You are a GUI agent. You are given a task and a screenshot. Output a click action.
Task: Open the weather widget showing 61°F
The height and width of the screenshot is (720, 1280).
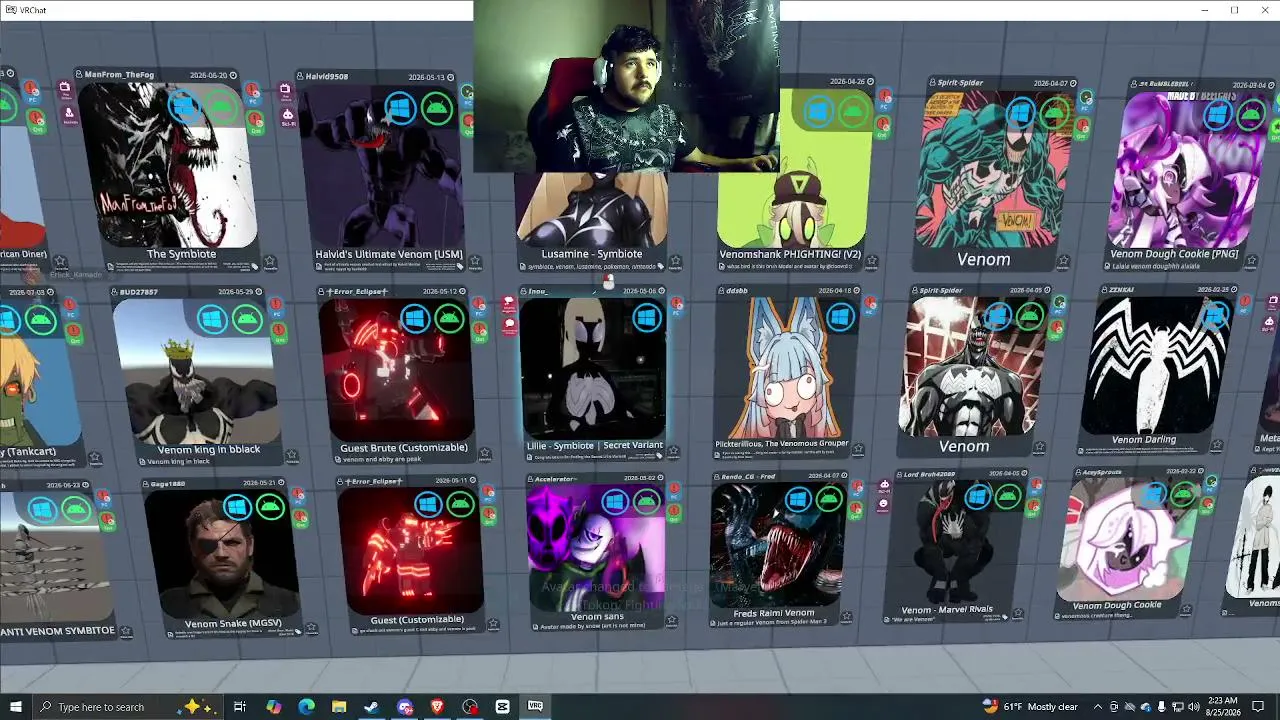[x=1030, y=707]
